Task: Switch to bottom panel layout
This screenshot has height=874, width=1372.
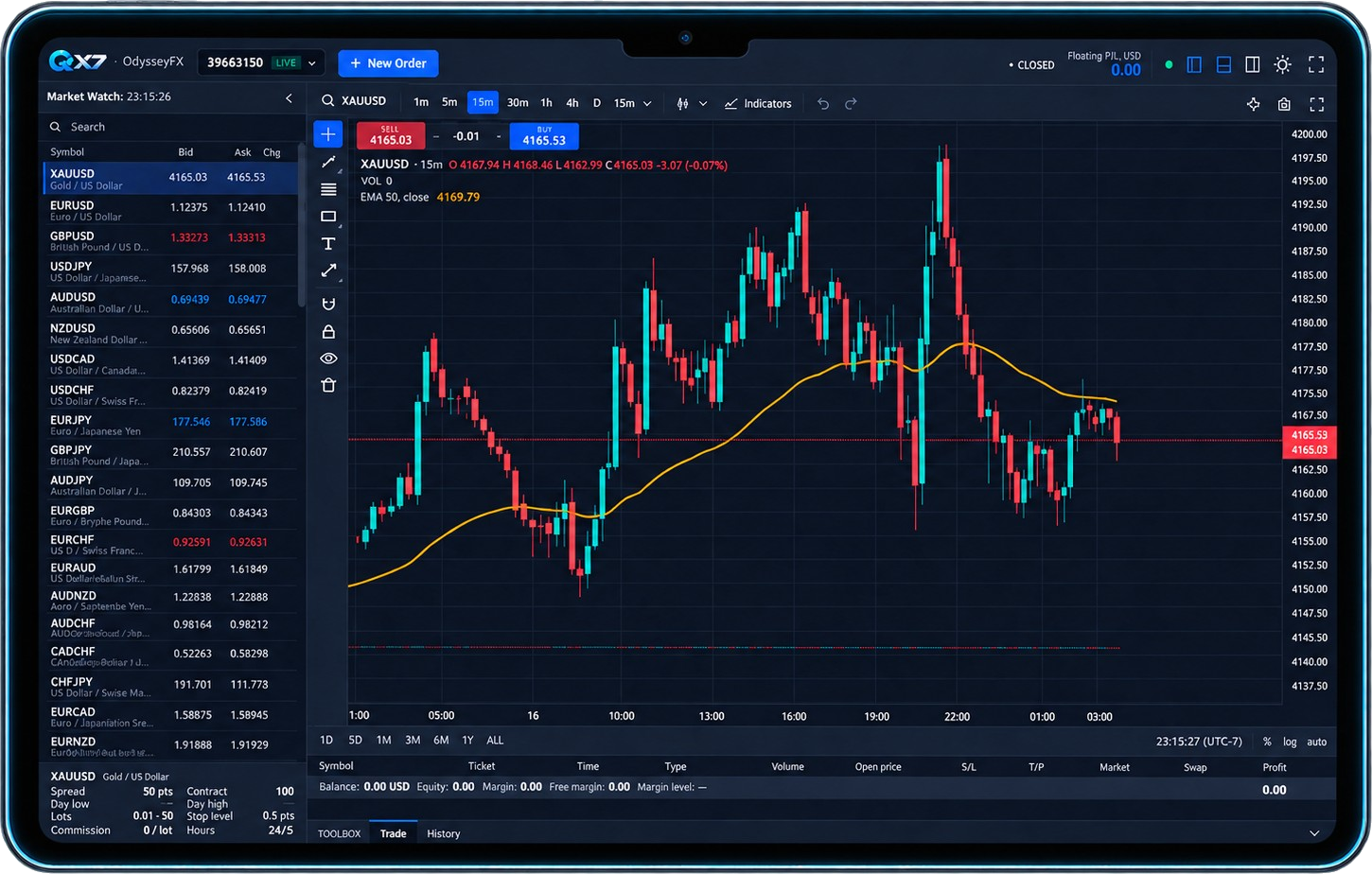Action: point(1223,64)
